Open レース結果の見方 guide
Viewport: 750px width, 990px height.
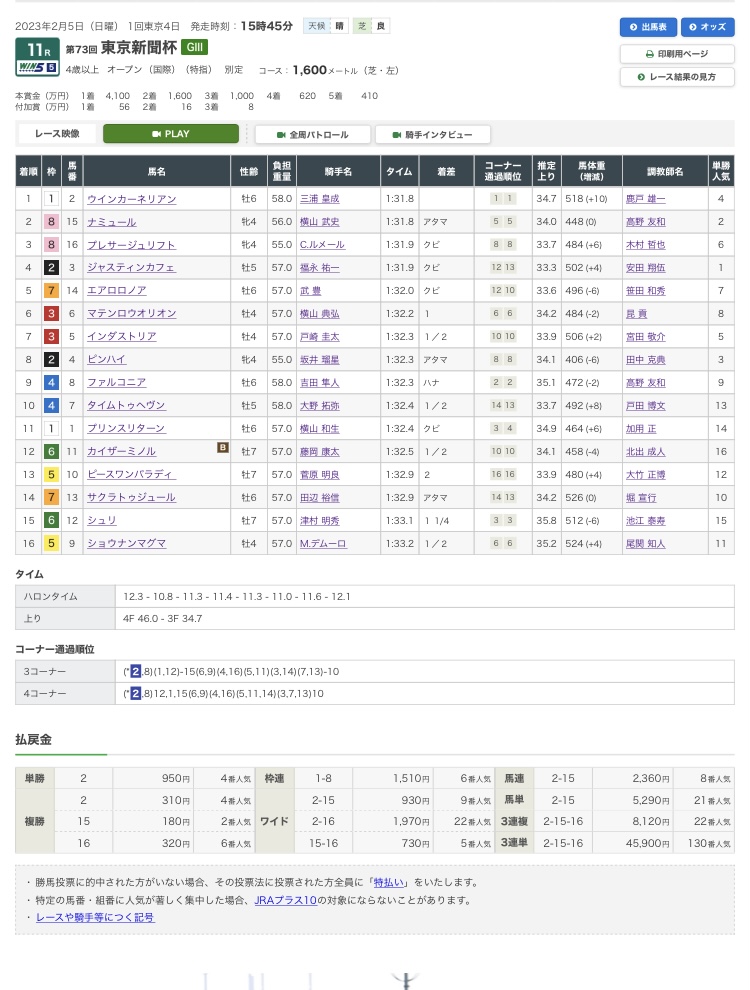(677, 77)
